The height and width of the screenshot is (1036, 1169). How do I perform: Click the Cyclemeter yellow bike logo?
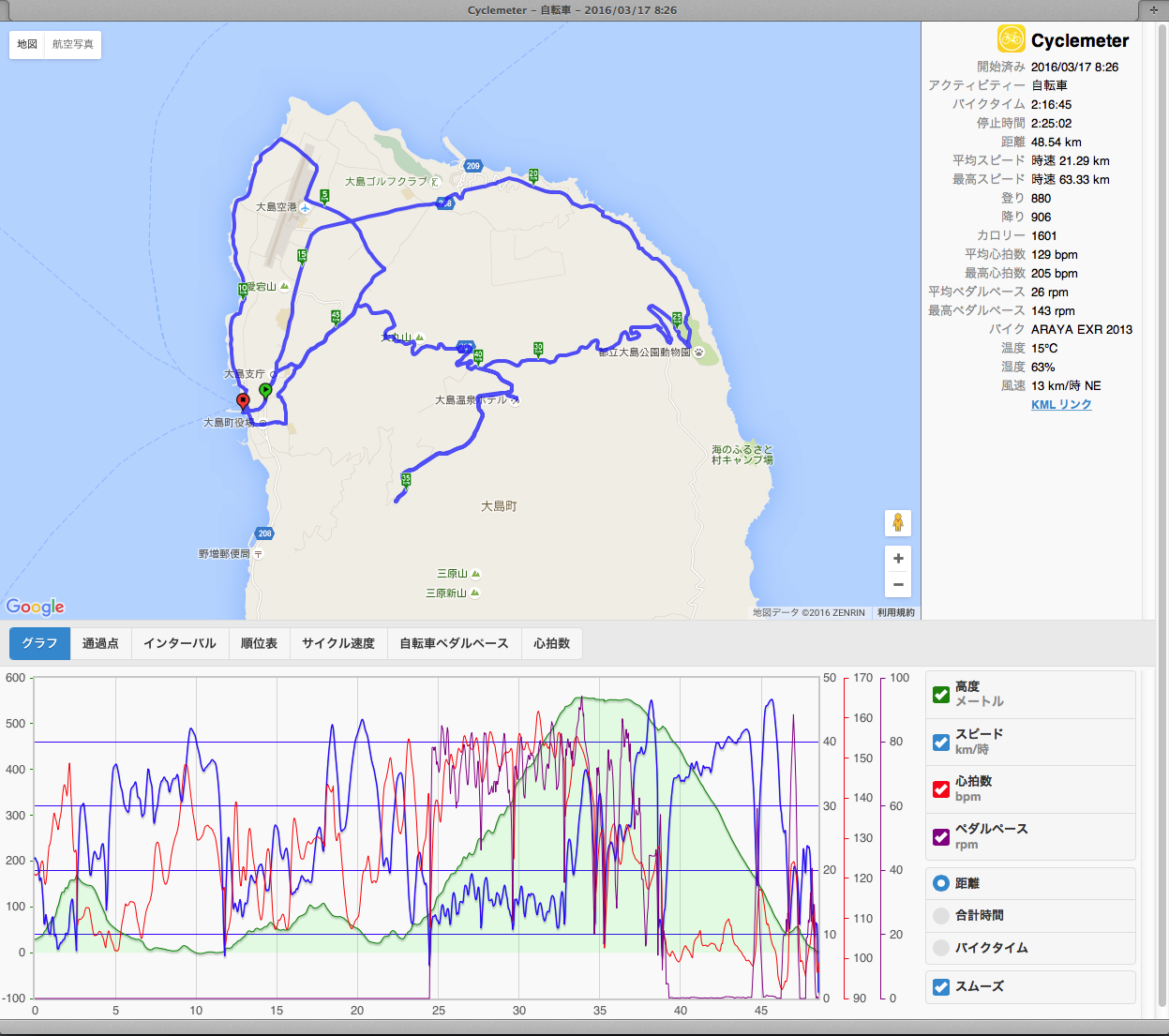(x=1011, y=38)
